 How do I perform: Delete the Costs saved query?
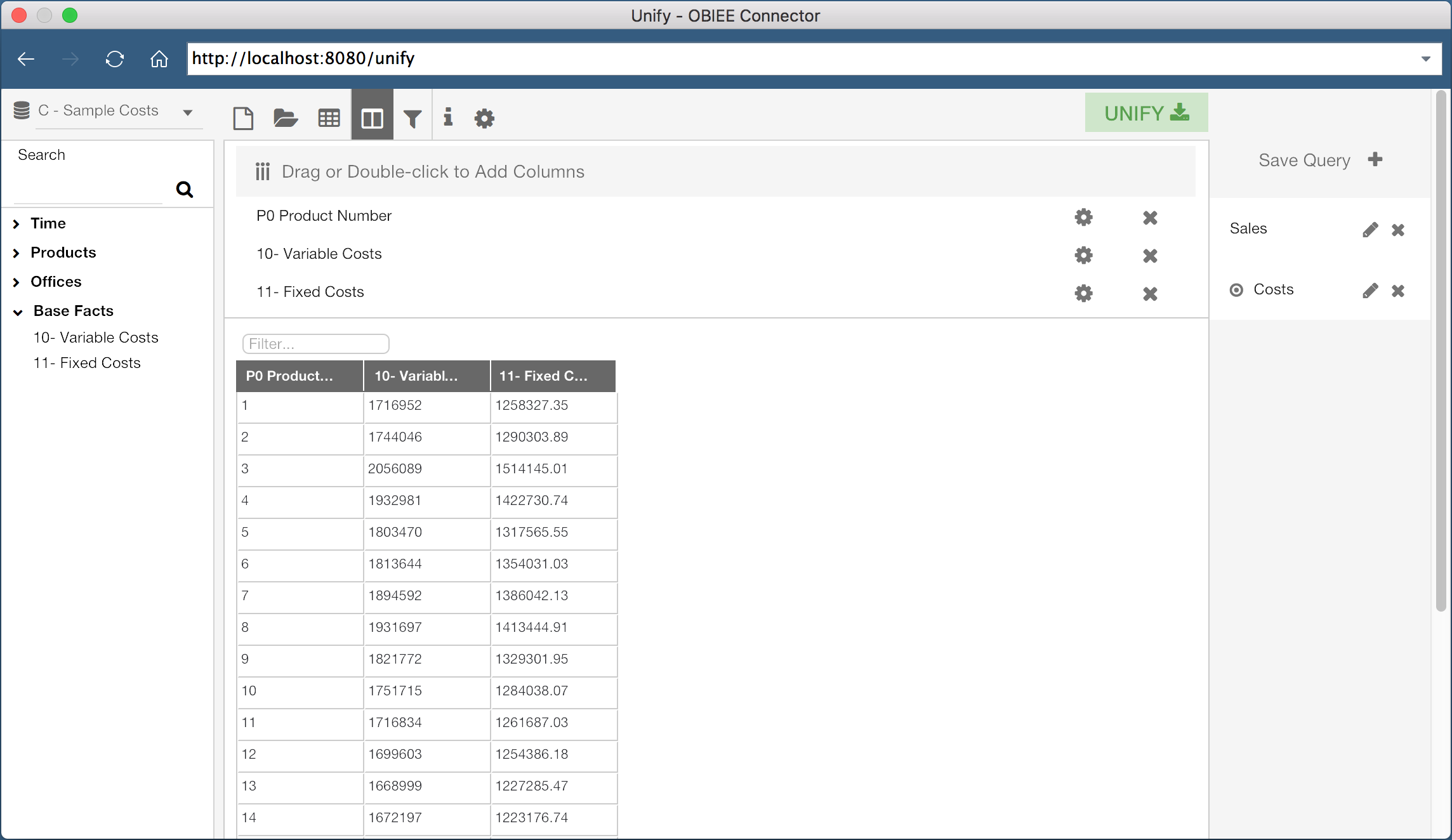(x=1398, y=291)
